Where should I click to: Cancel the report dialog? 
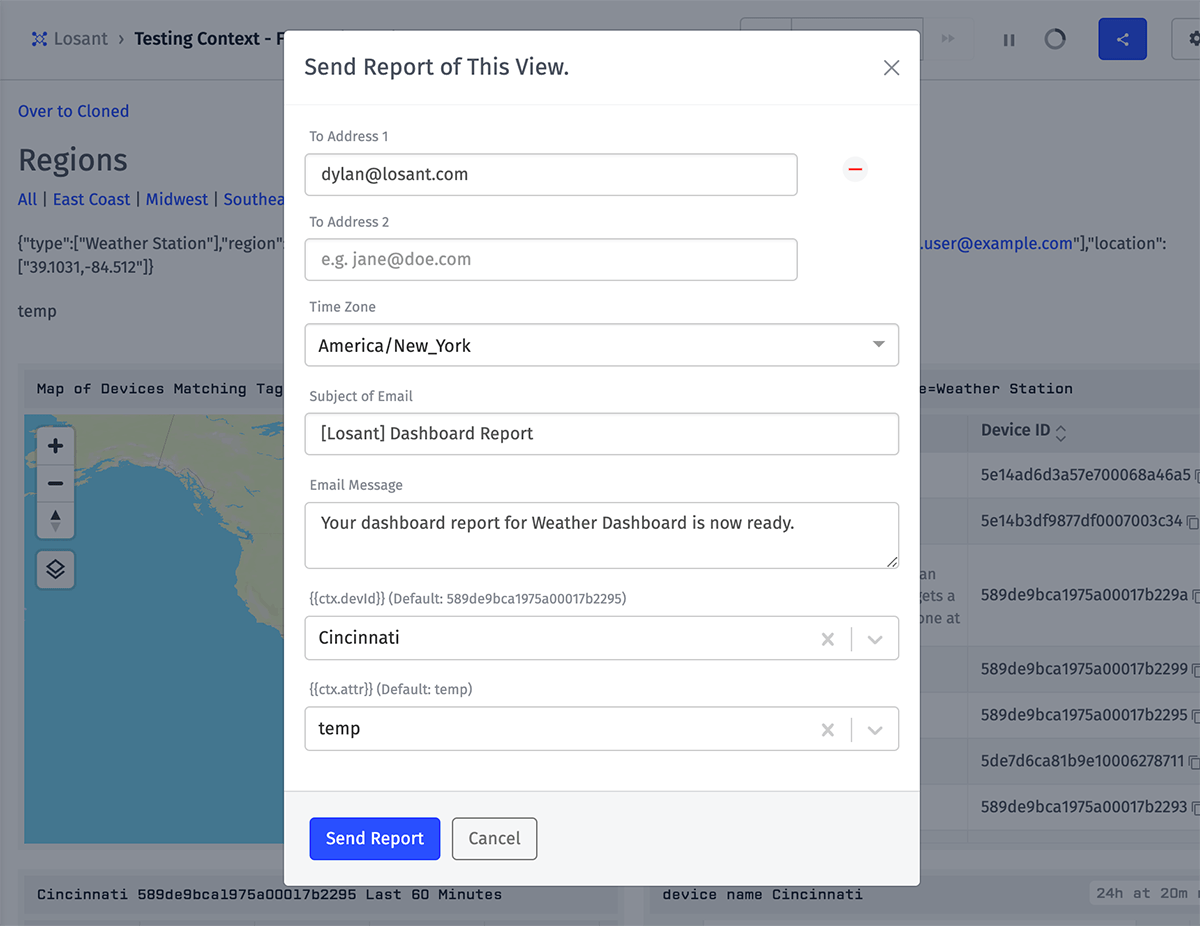coord(494,838)
